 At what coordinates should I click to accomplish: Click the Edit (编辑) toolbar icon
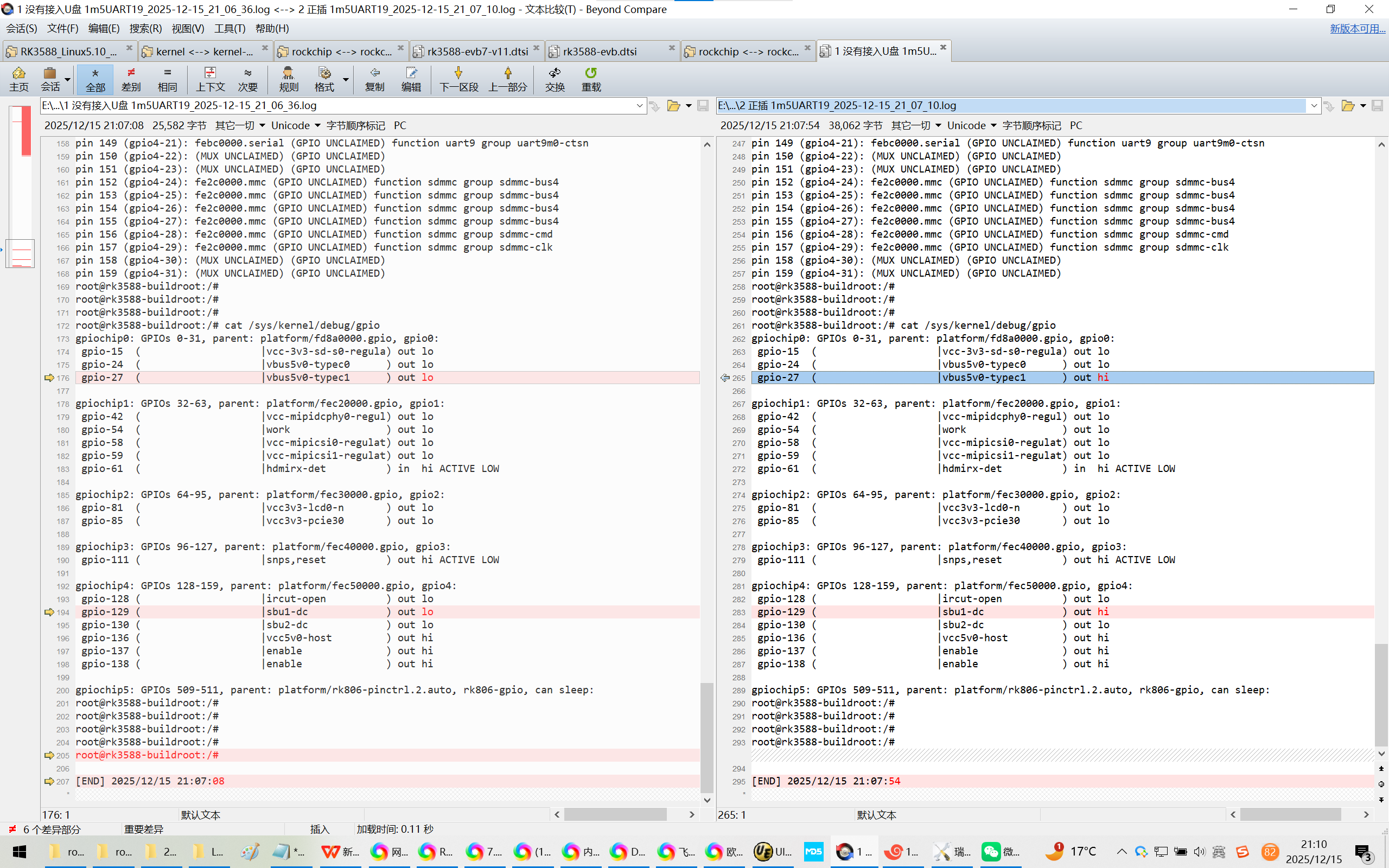pos(411,79)
